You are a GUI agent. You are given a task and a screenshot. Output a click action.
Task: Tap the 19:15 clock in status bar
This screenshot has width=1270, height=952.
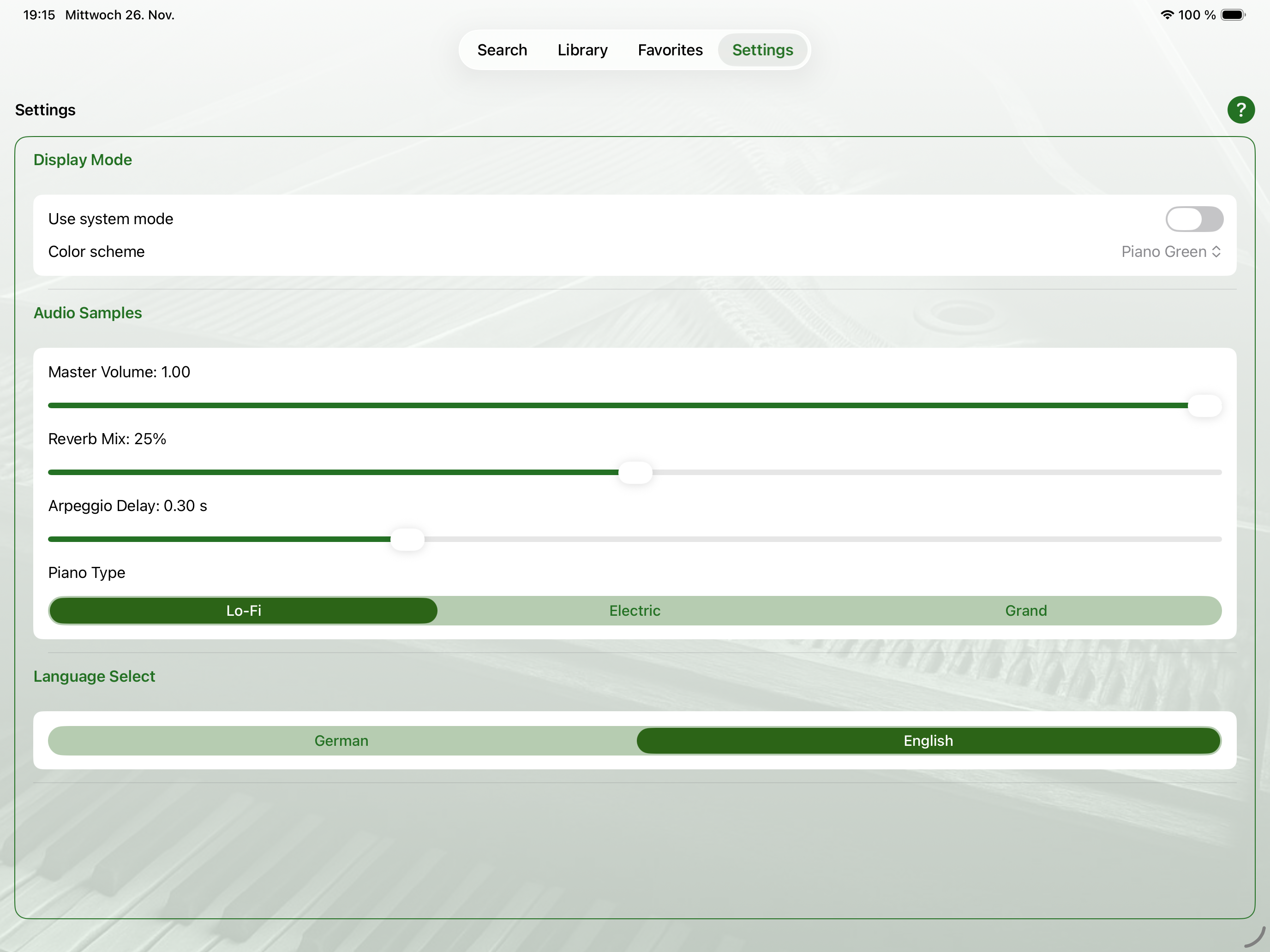point(39,15)
